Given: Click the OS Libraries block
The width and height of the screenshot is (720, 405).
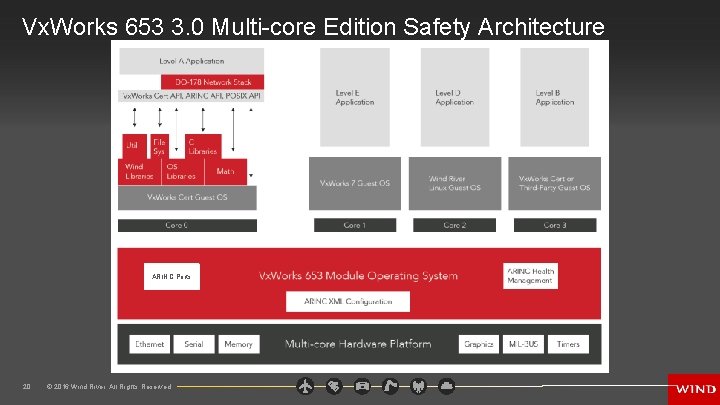Looking at the screenshot, I should coord(182,172).
